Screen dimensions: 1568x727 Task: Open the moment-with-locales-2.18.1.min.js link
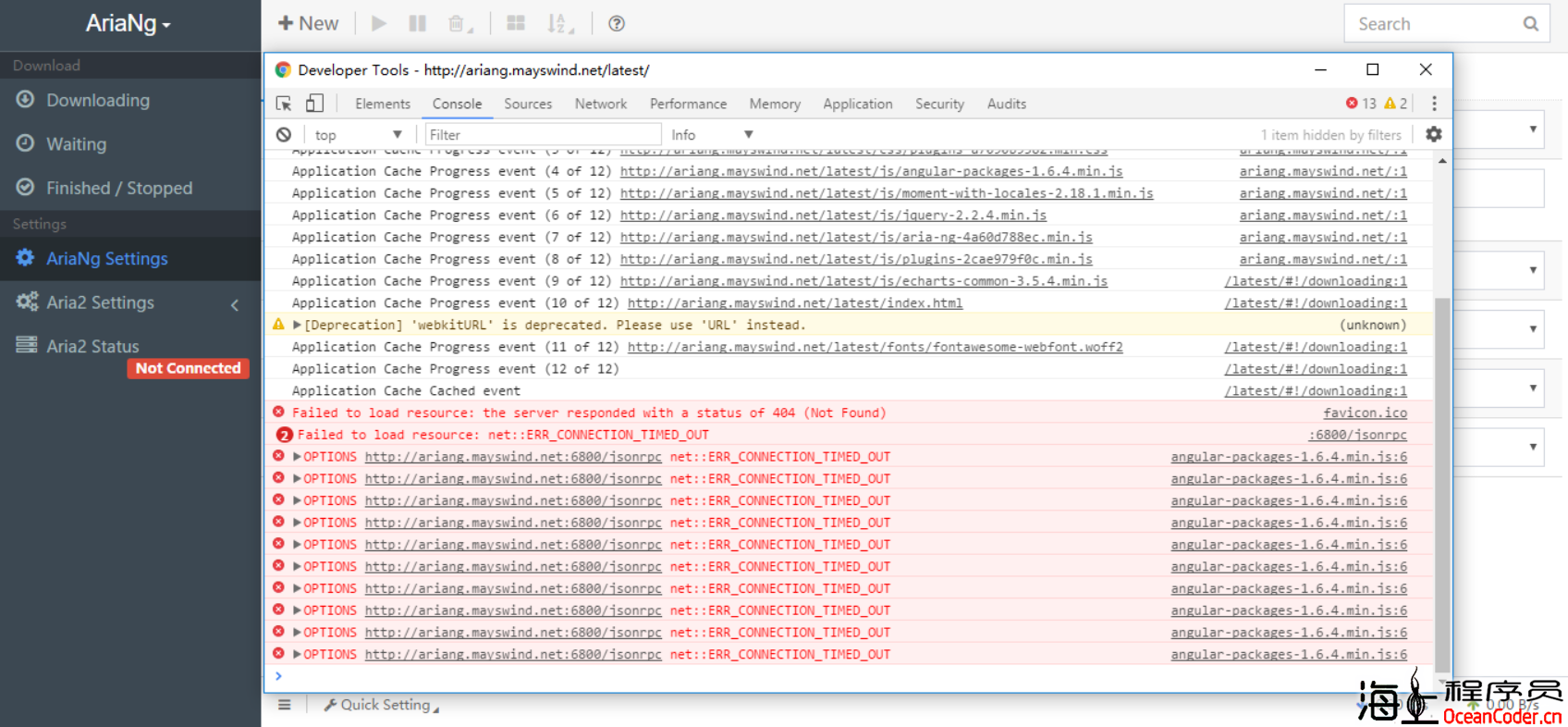click(x=887, y=193)
